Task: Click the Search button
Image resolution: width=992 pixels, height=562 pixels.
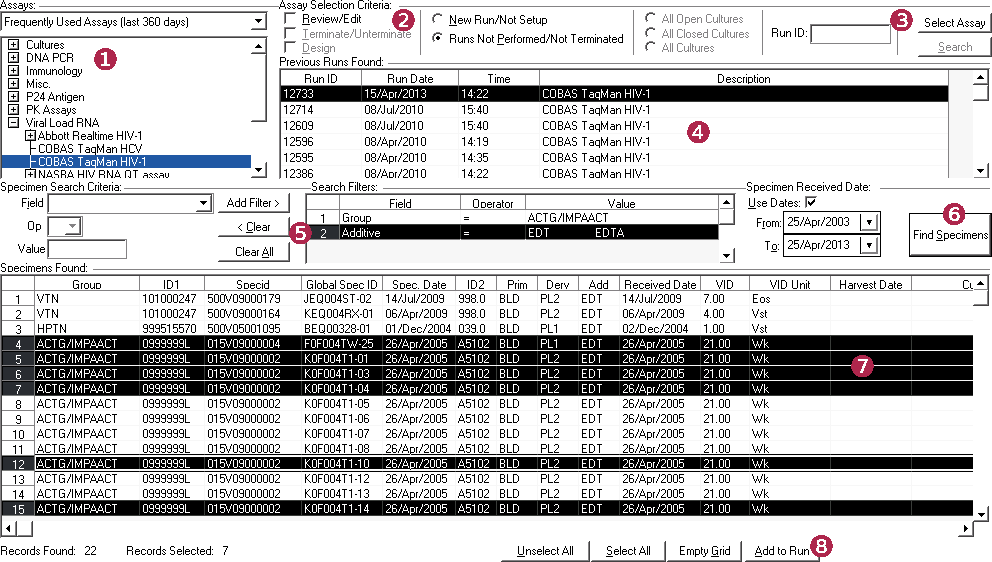Action: coord(955,47)
